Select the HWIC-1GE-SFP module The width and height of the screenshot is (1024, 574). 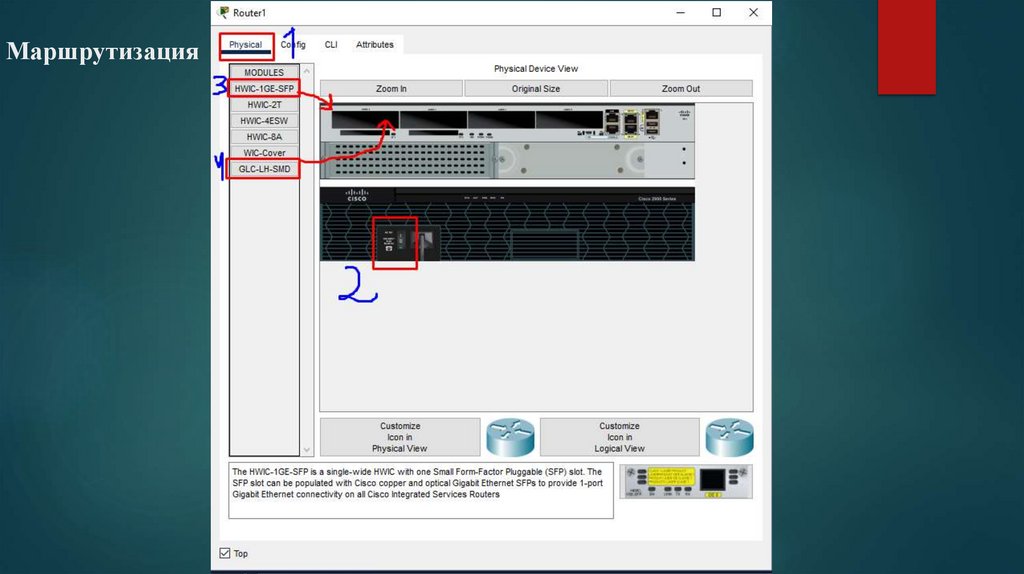coord(264,88)
